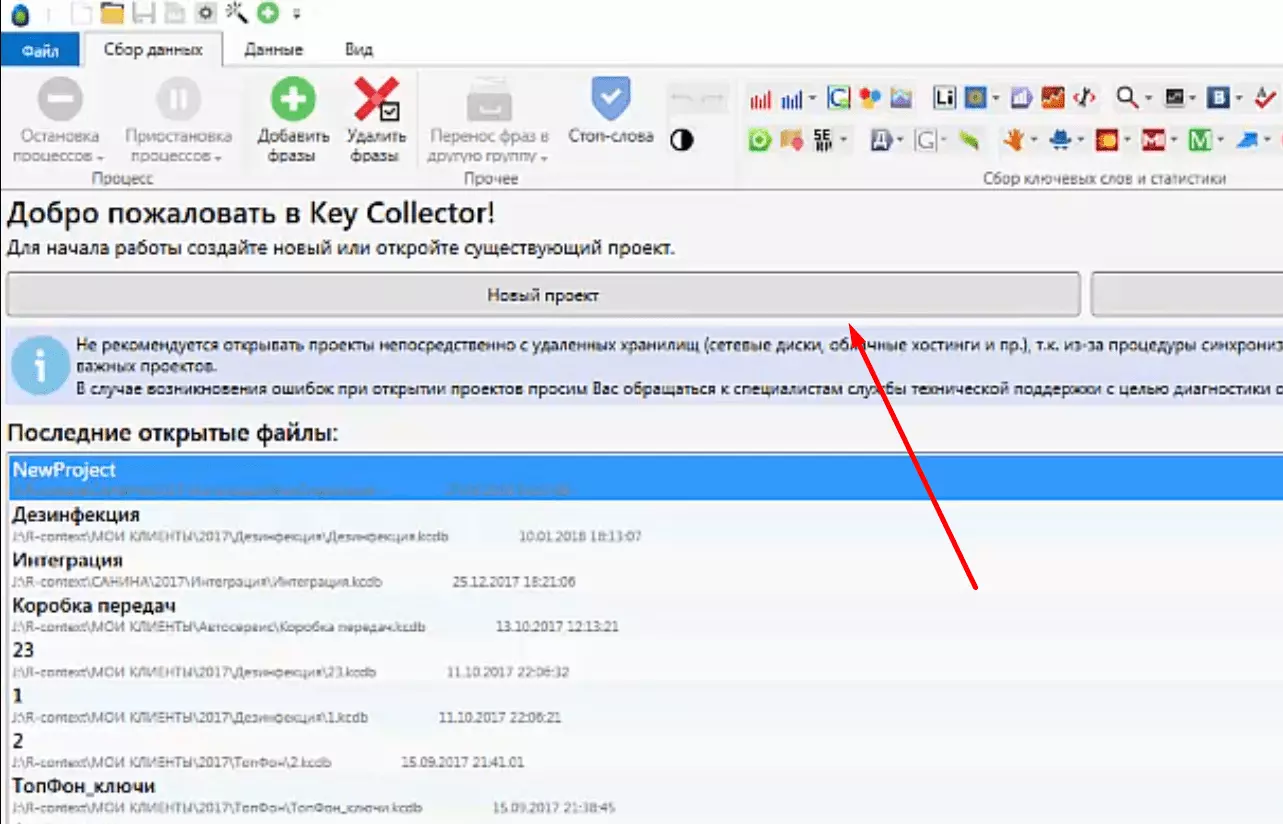Viewport: 1283px width, 824px height.
Task: Select NewProject in recent files
Action: click(646, 478)
